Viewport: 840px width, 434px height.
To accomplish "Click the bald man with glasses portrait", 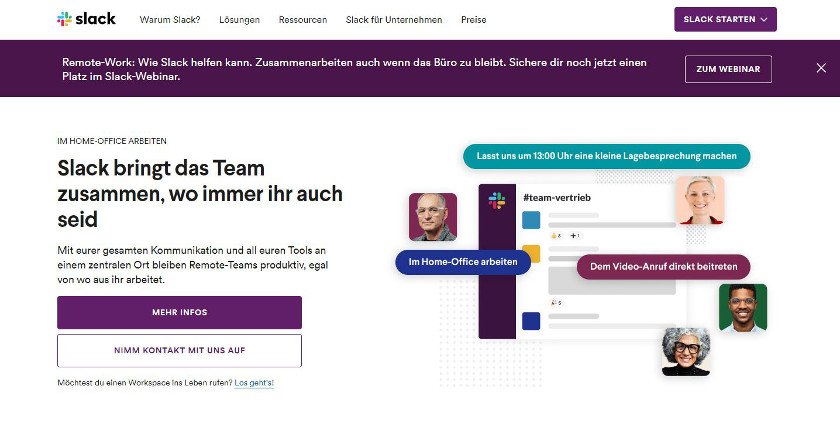I will point(433,217).
